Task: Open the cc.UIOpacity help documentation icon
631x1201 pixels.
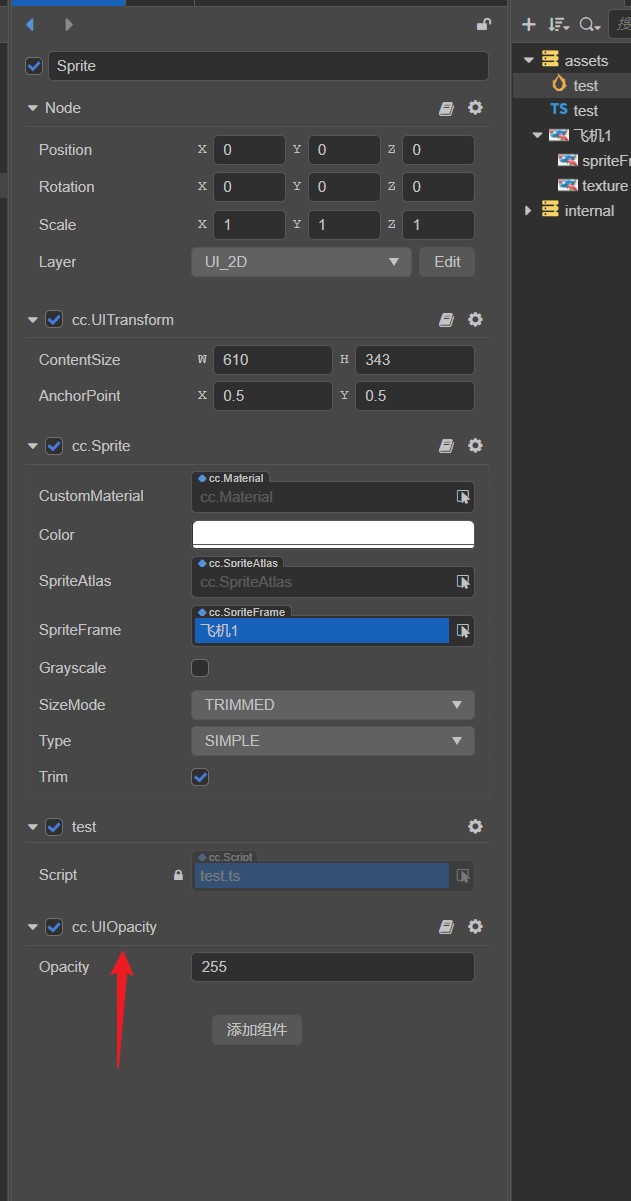Action: 447,927
